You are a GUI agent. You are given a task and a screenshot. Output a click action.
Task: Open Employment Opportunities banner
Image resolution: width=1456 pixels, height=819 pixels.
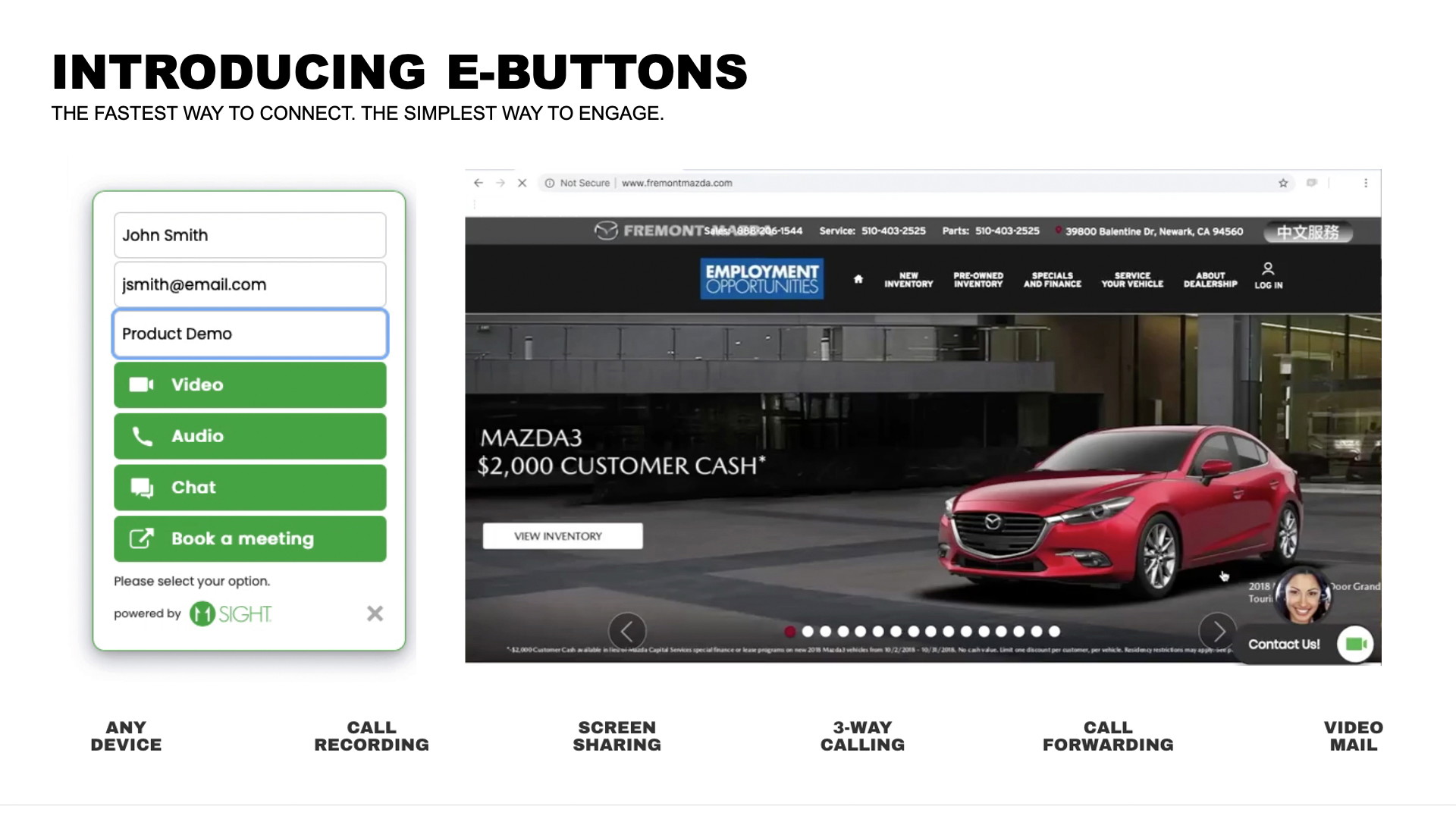pos(761,278)
